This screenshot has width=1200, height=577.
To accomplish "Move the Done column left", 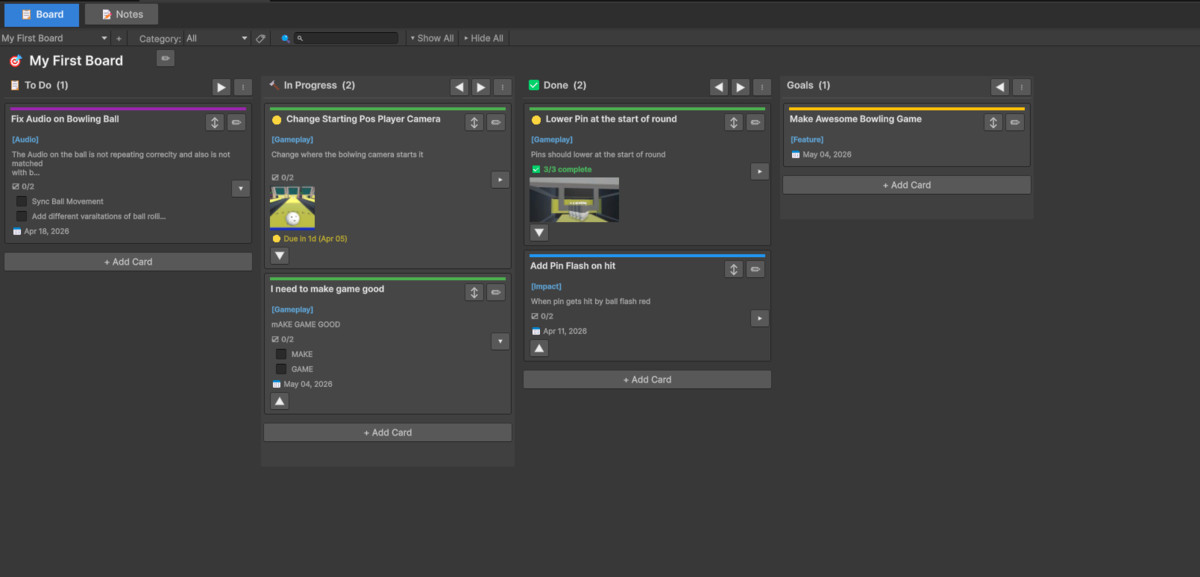I will click(719, 87).
